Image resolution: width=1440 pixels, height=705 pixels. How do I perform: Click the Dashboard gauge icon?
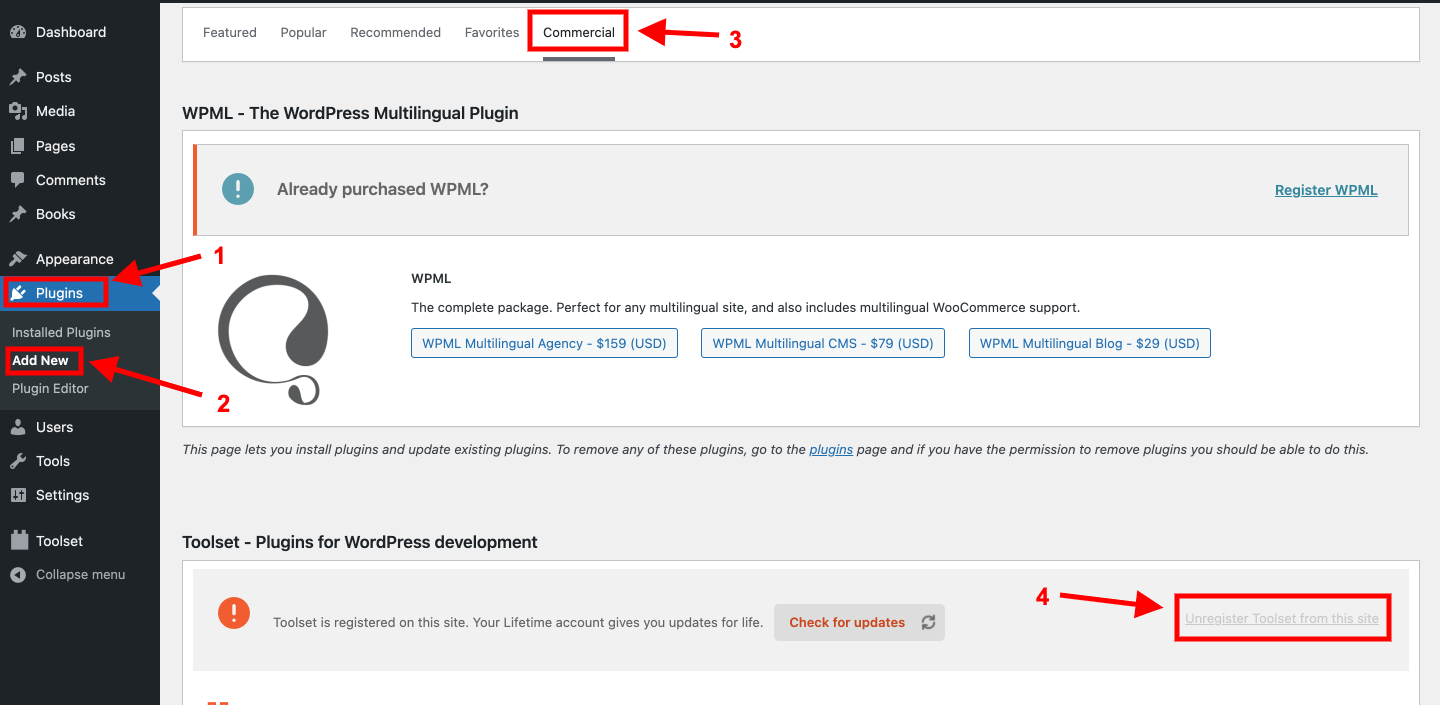18,32
